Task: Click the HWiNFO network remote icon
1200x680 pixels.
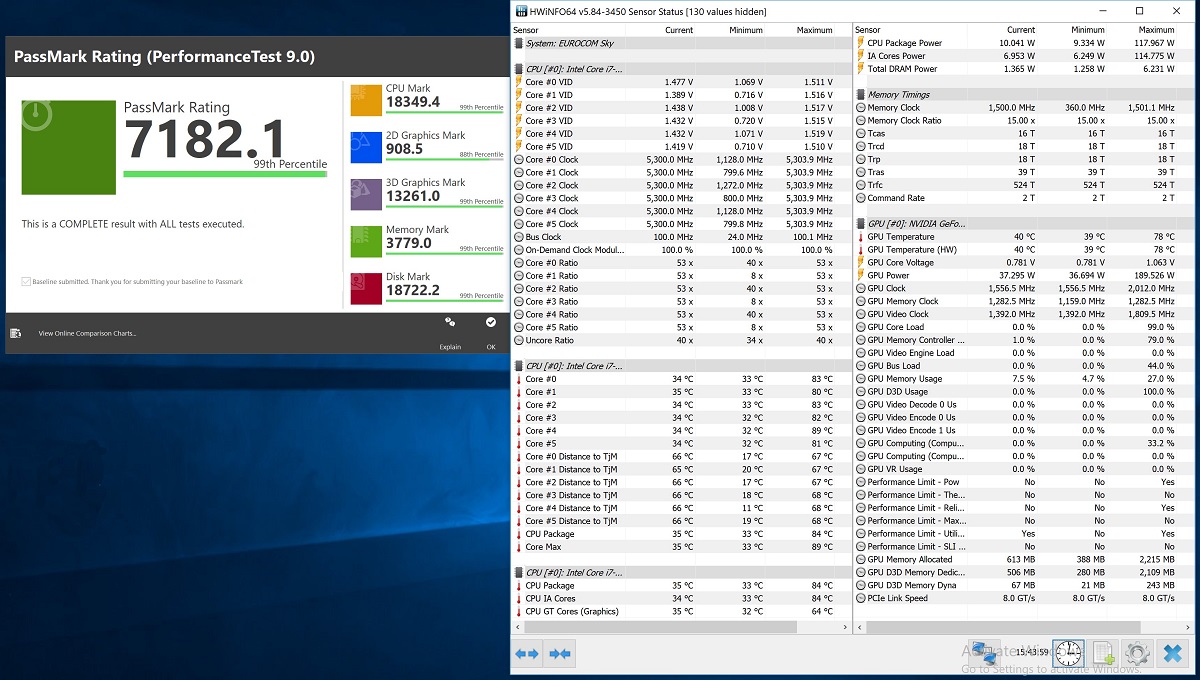Action: 984,654
